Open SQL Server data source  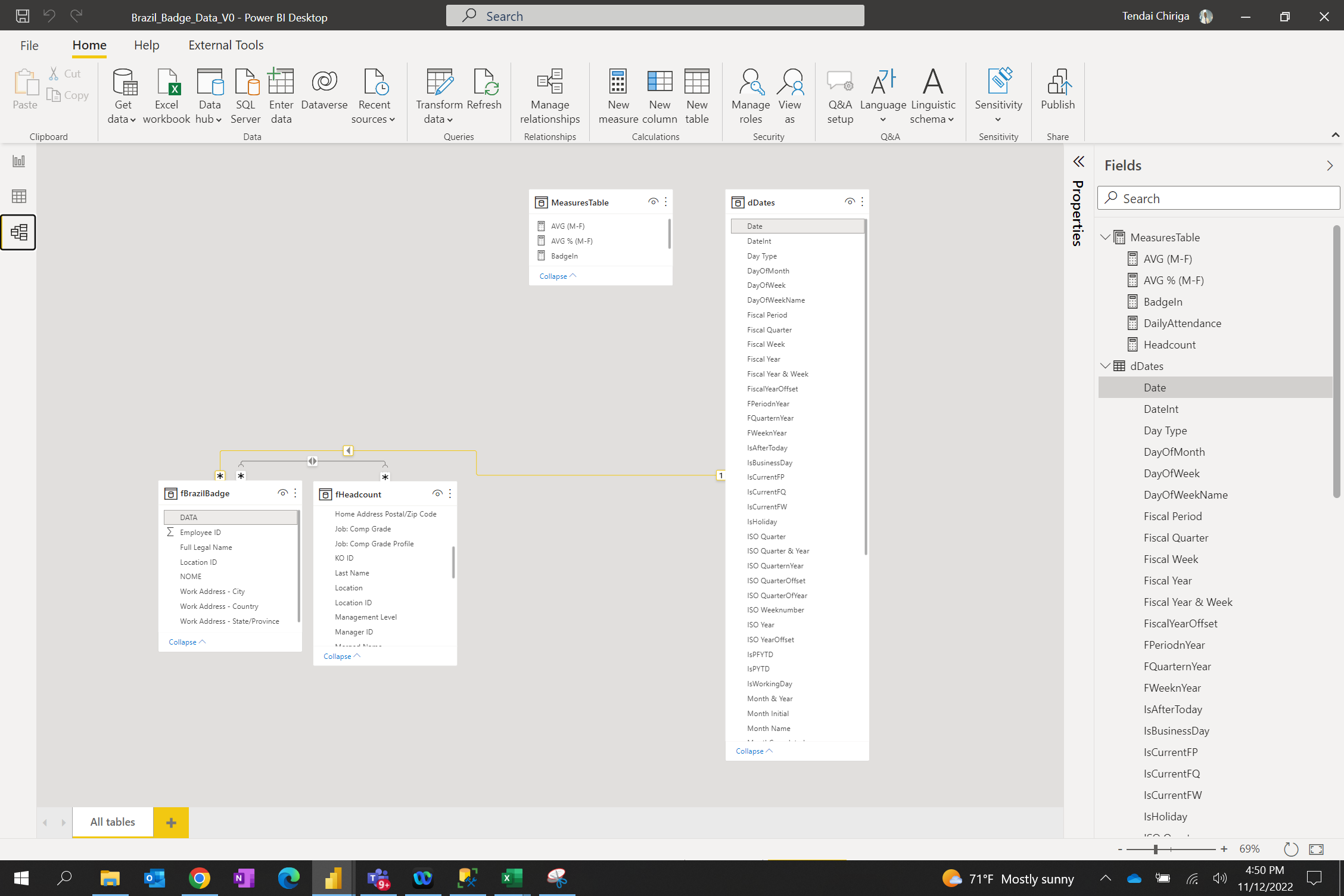245,97
